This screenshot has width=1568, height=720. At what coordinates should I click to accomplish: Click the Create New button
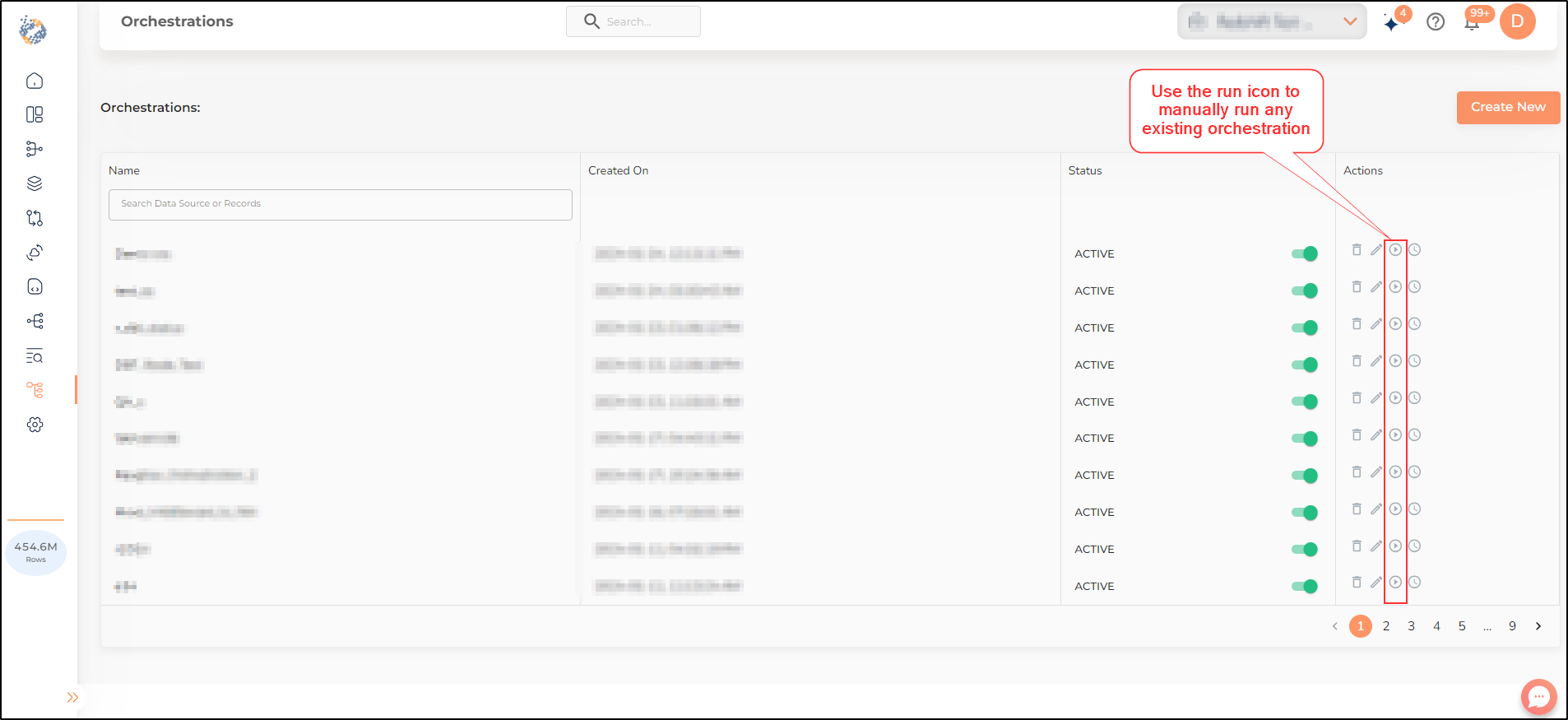(x=1508, y=107)
